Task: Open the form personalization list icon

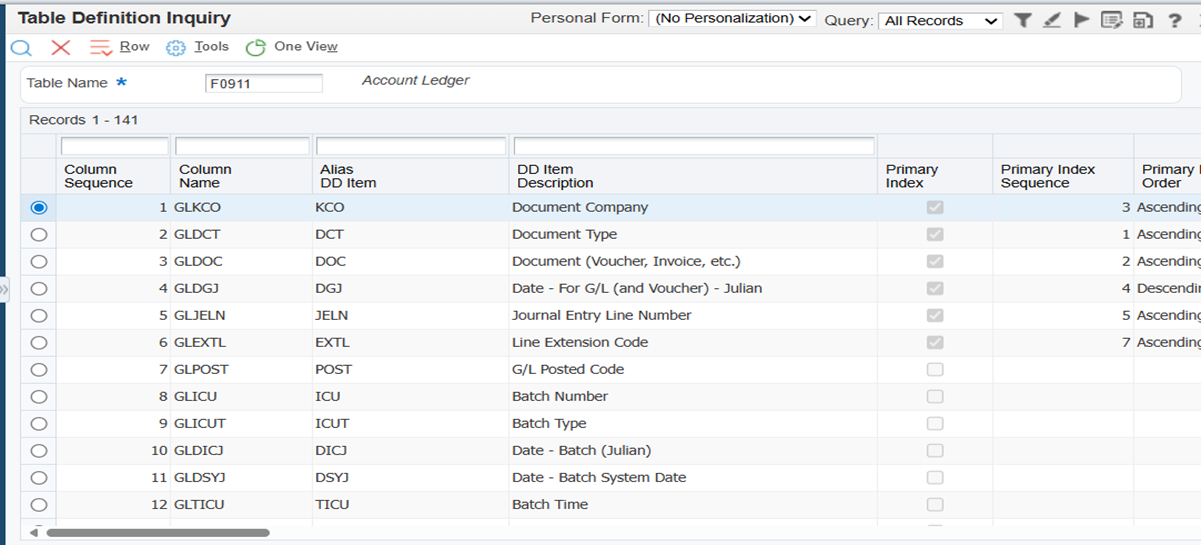Action: coord(1111,20)
